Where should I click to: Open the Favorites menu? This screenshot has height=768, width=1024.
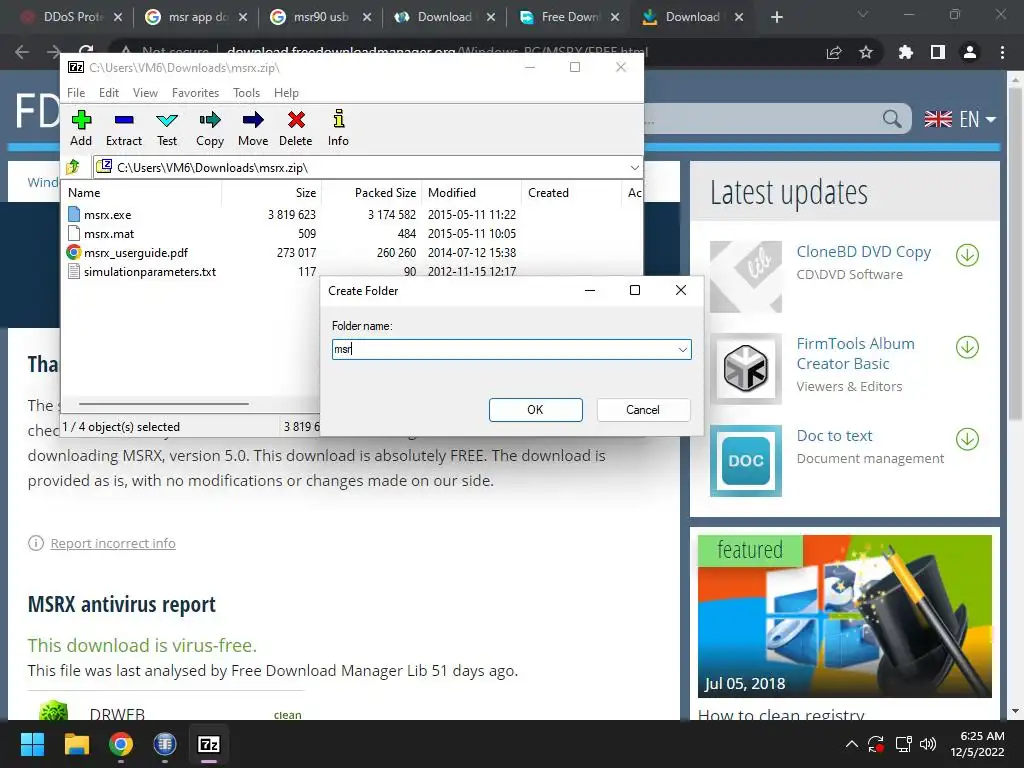195,93
